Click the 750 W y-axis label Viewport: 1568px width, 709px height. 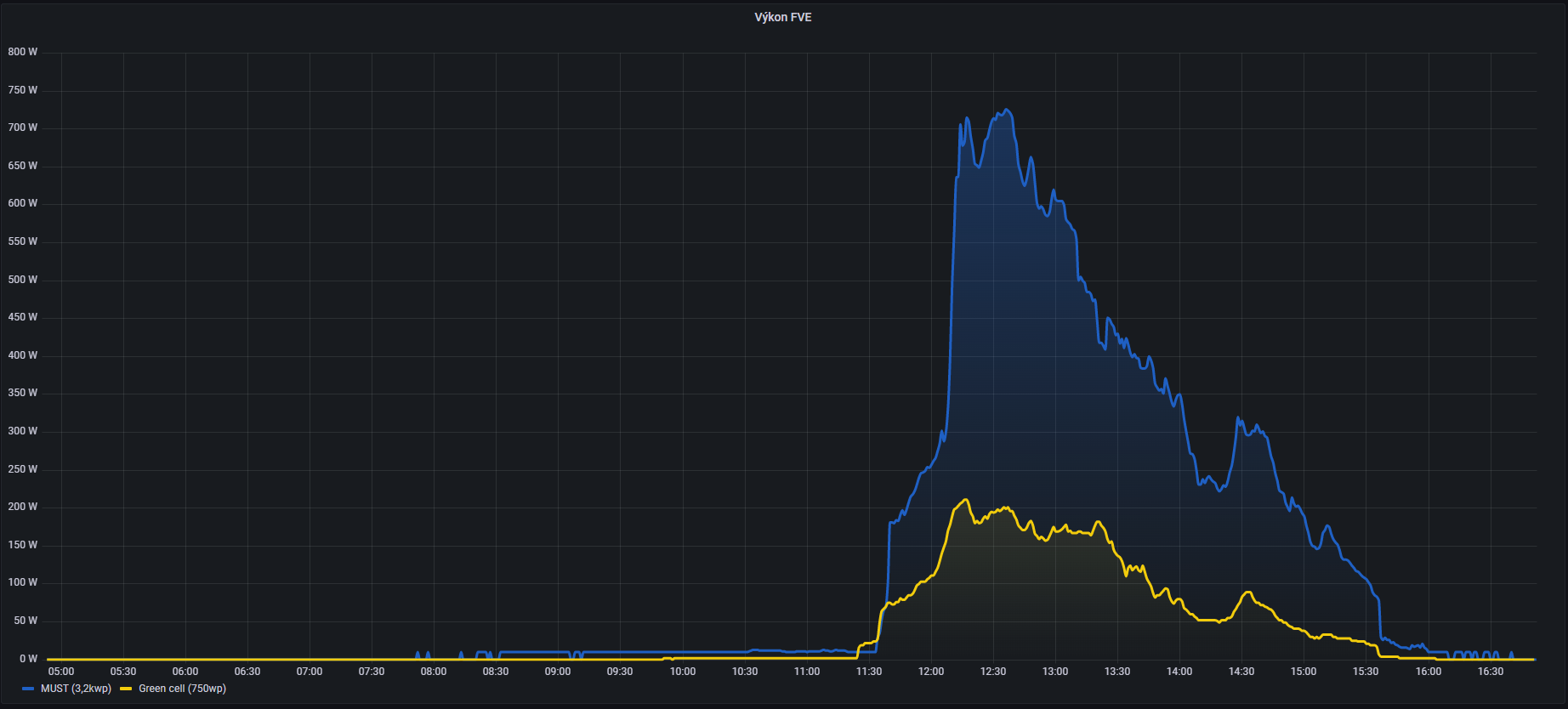pyautogui.click(x=23, y=90)
